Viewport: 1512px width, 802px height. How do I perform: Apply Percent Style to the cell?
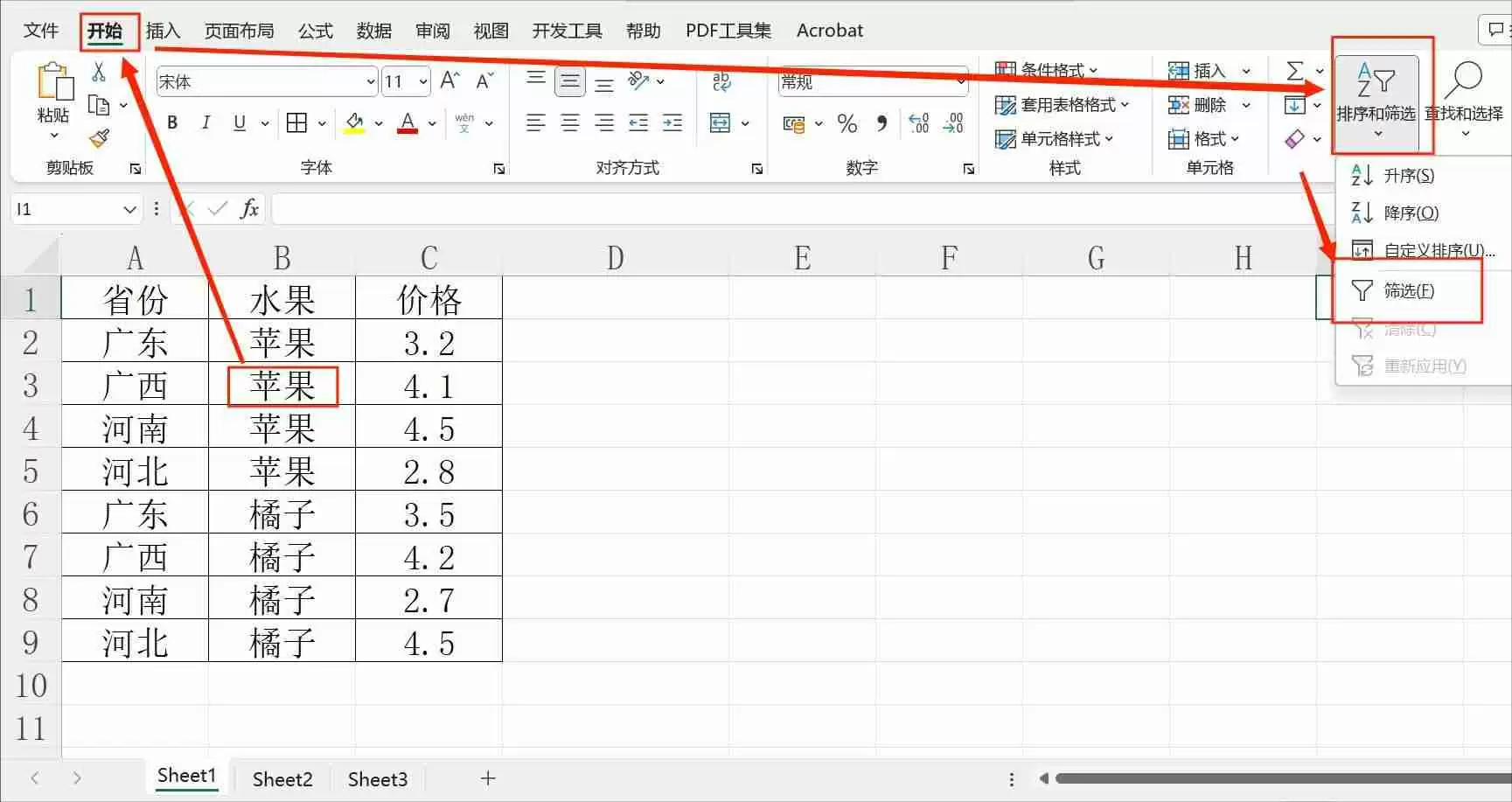pyautogui.click(x=847, y=124)
